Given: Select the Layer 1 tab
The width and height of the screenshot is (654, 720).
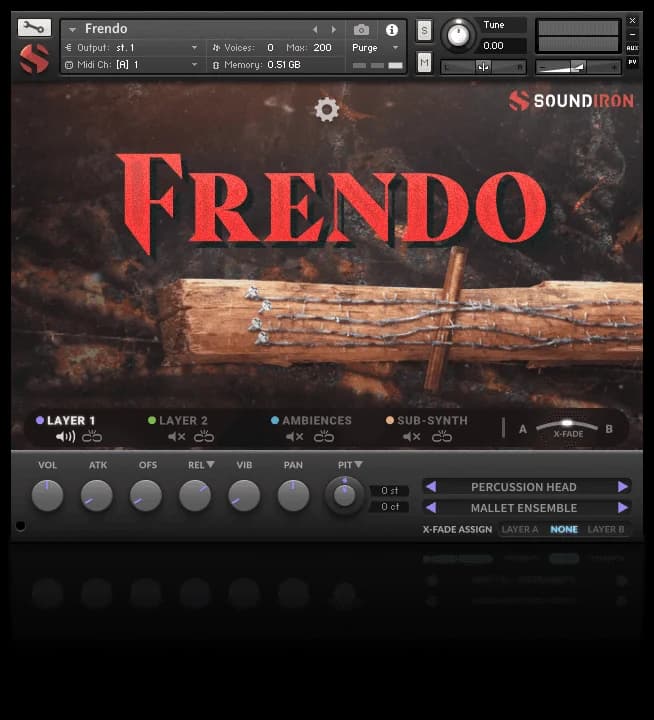Looking at the screenshot, I should click(x=66, y=421).
